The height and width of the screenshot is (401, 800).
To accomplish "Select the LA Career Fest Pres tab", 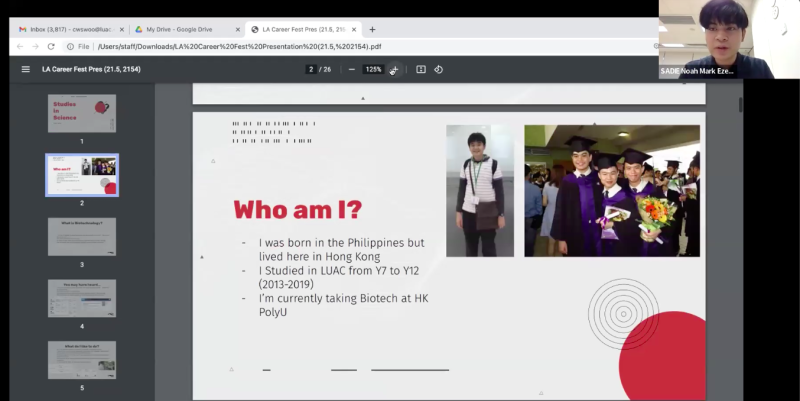I will point(304,30).
